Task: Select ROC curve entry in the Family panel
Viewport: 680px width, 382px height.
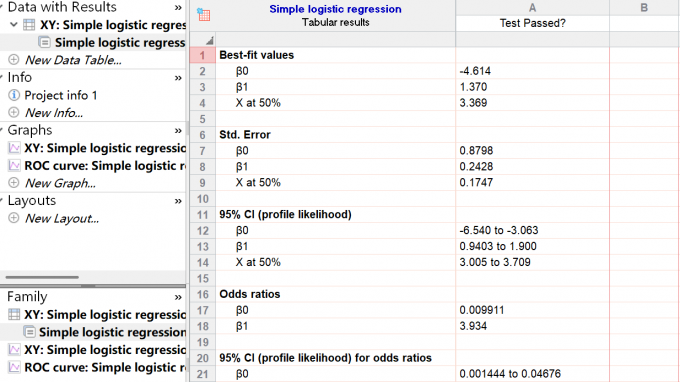Action: [x=105, y=367]
